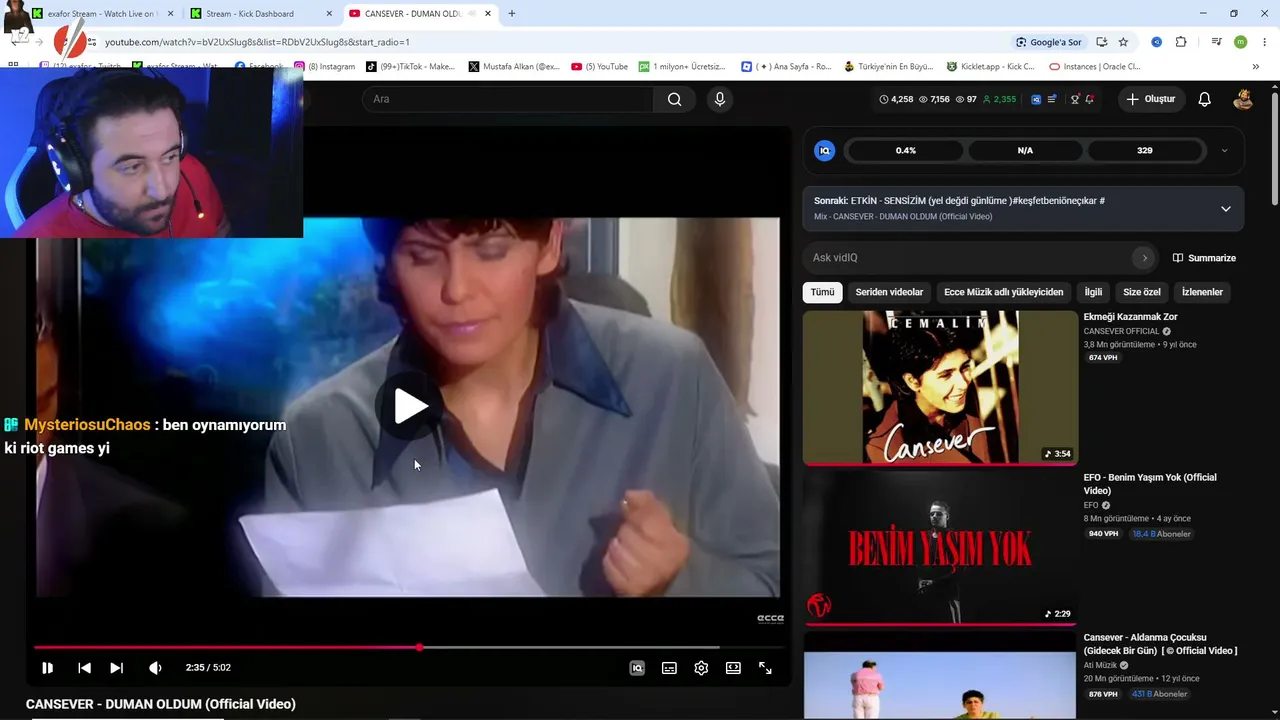The image size is (1280, 720).
Task: Open the Chrome extensions puzzle icon
Action: (1181, 42)
